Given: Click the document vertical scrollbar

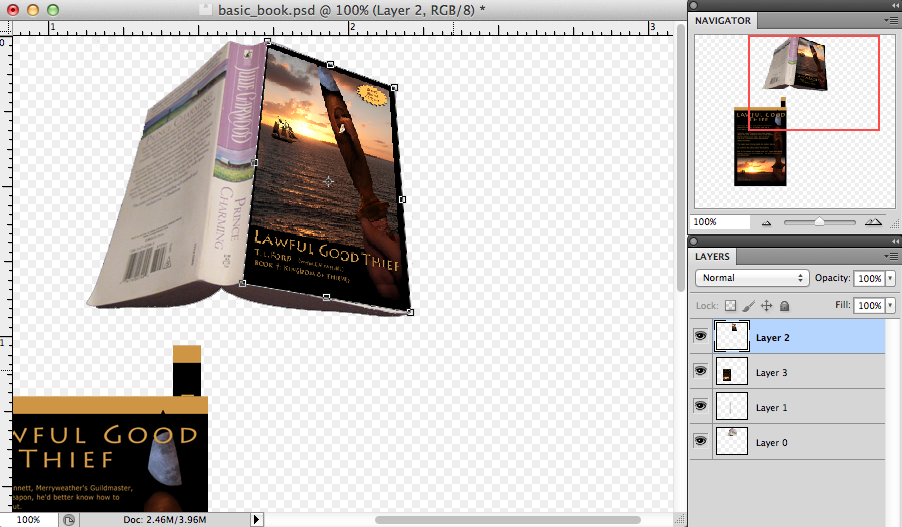Looking at the screenshot, I should (x=681, y=158).
